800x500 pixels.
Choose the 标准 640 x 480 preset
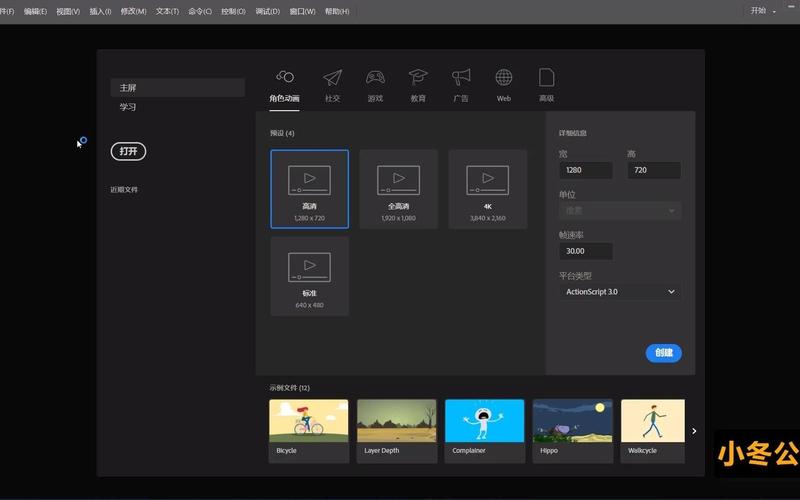tap(310, 276)
